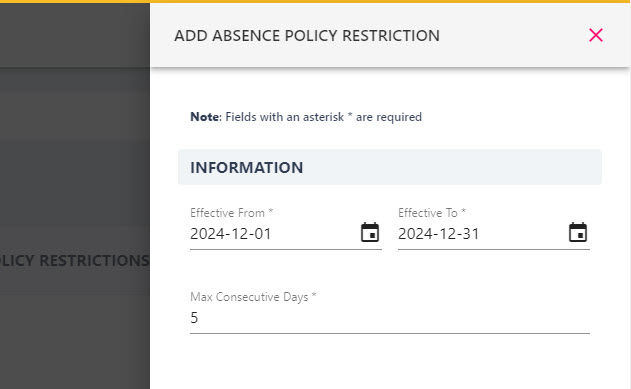Click the dimmed Policy Restrictions heading
Screen dimensions: 631x389
click(74, 260)
